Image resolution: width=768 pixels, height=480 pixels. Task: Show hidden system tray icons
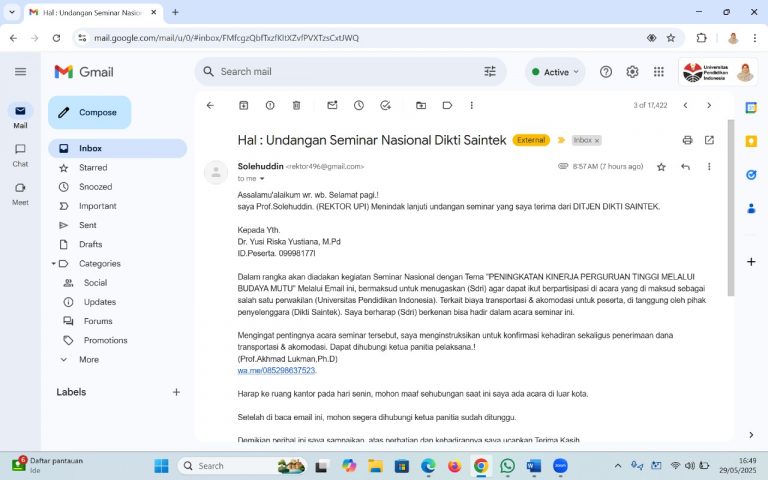(618, 466)
